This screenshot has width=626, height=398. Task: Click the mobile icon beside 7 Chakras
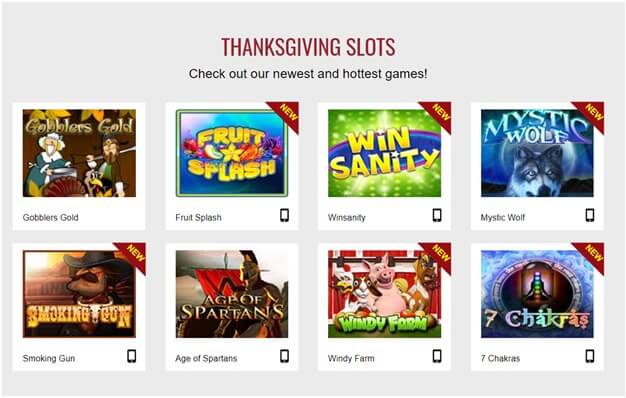(x=590, y=356)
